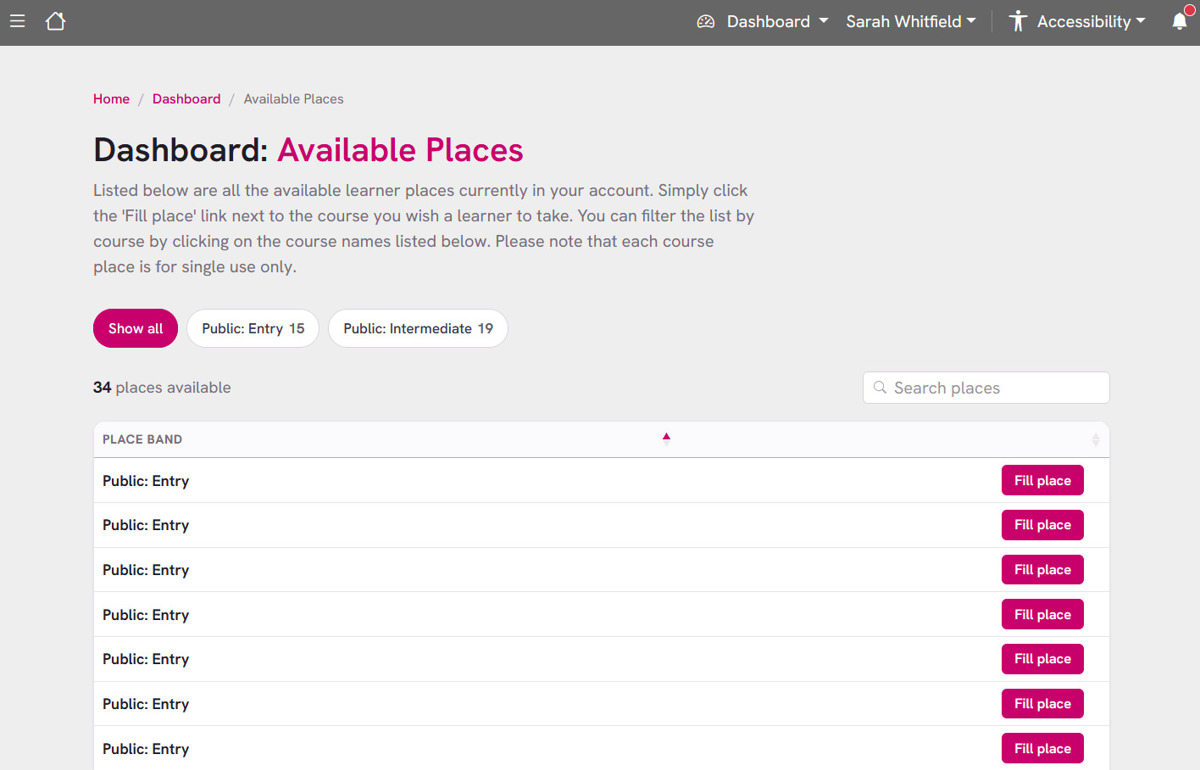Go to the home page icon
Image resolution: width=1200 pixels, height=770 pixels.
(55, 21)
